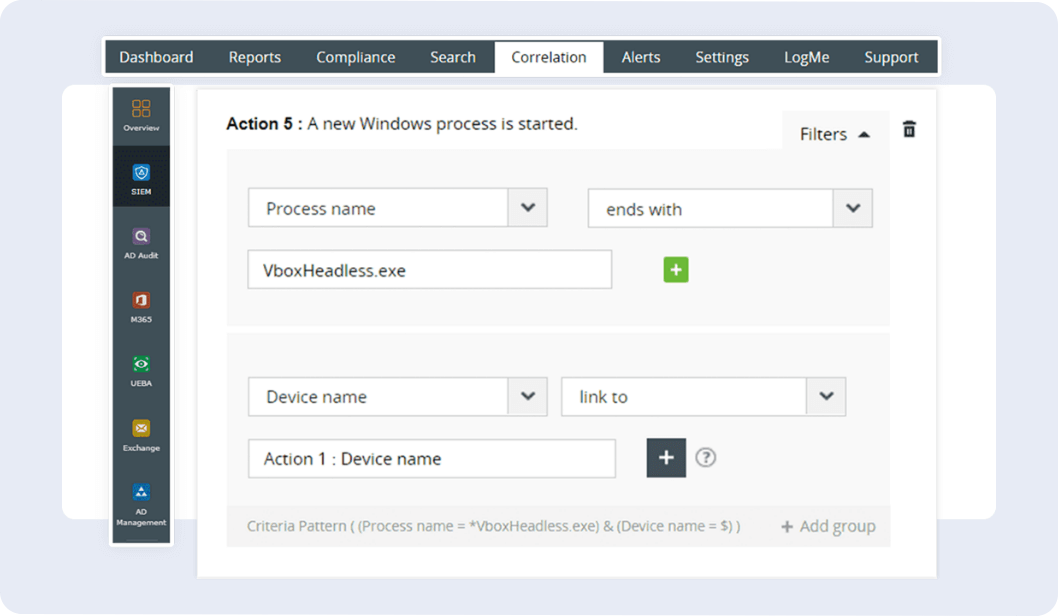Click the Add group link
1058x616 pixels.
tap(828, 526)
